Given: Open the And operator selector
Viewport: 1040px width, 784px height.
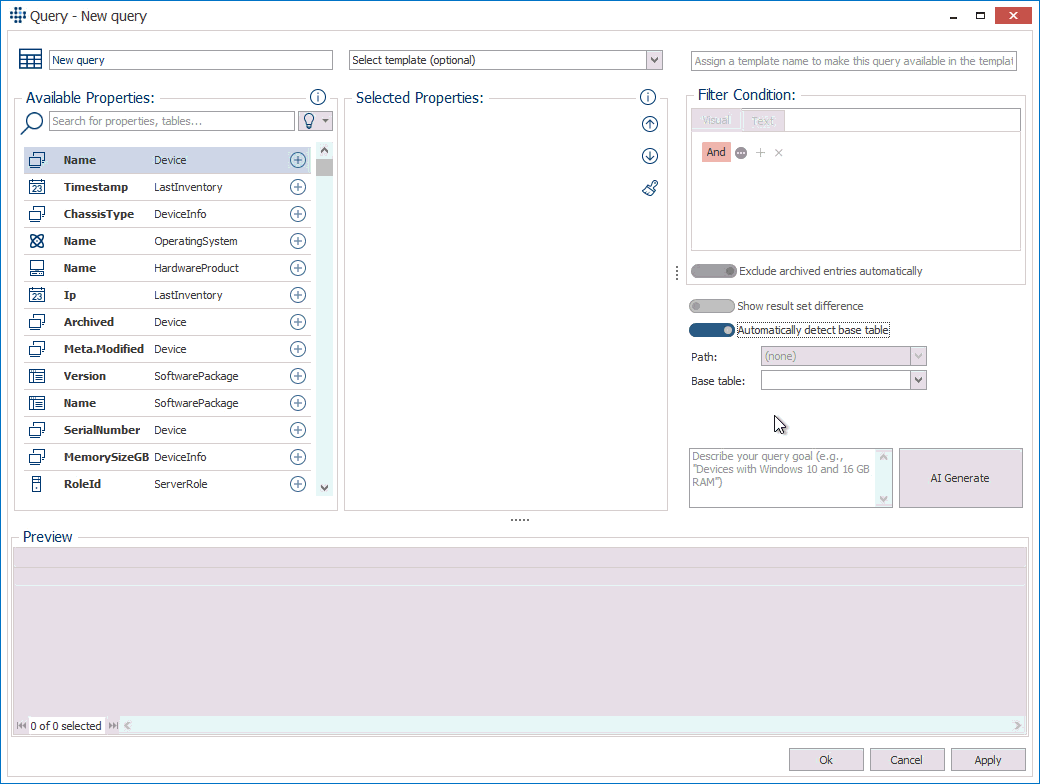Looking at the screenshot, I should pyautogui.click(x=716, y=153).
